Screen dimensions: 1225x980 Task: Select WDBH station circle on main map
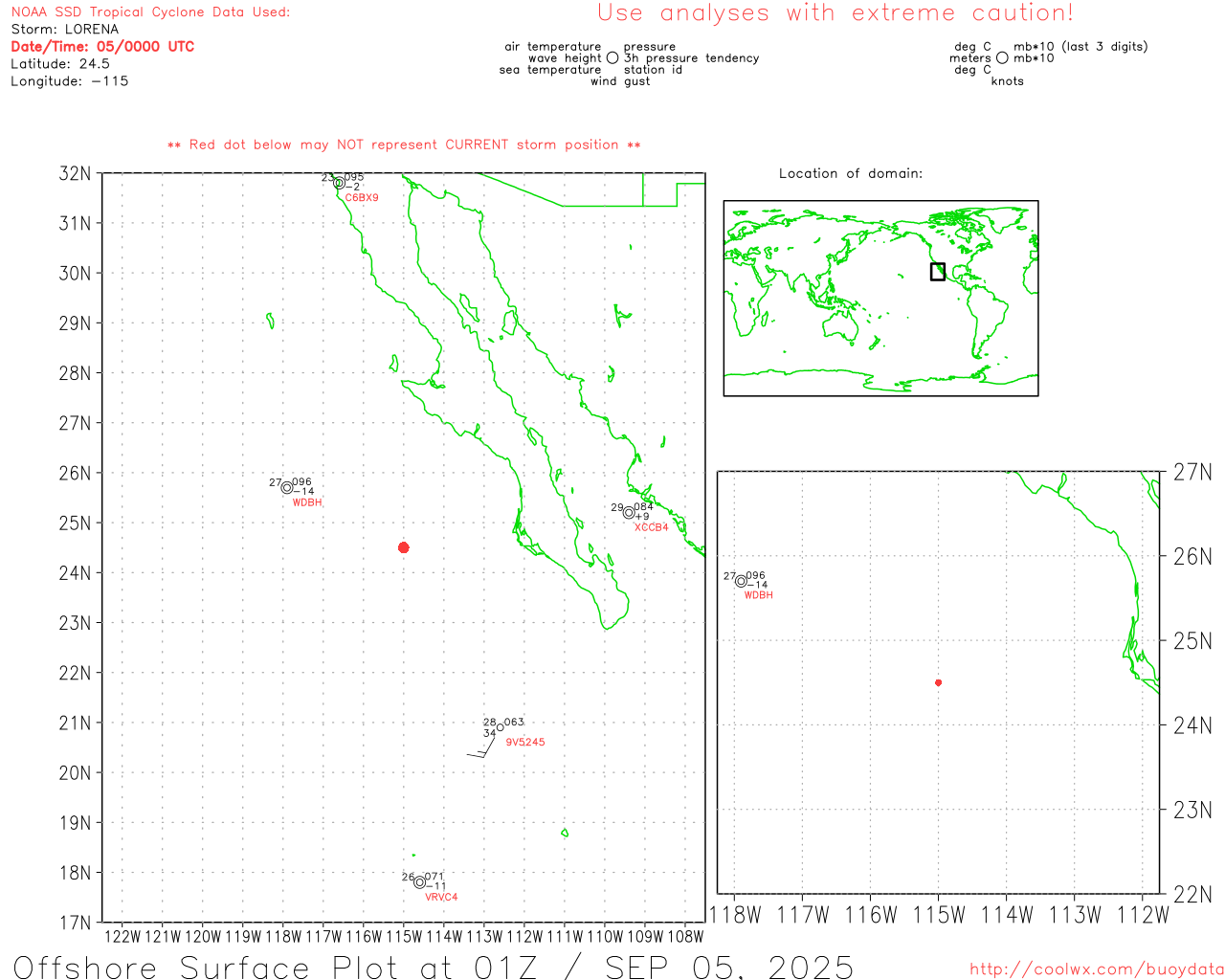tap(287, 487)
